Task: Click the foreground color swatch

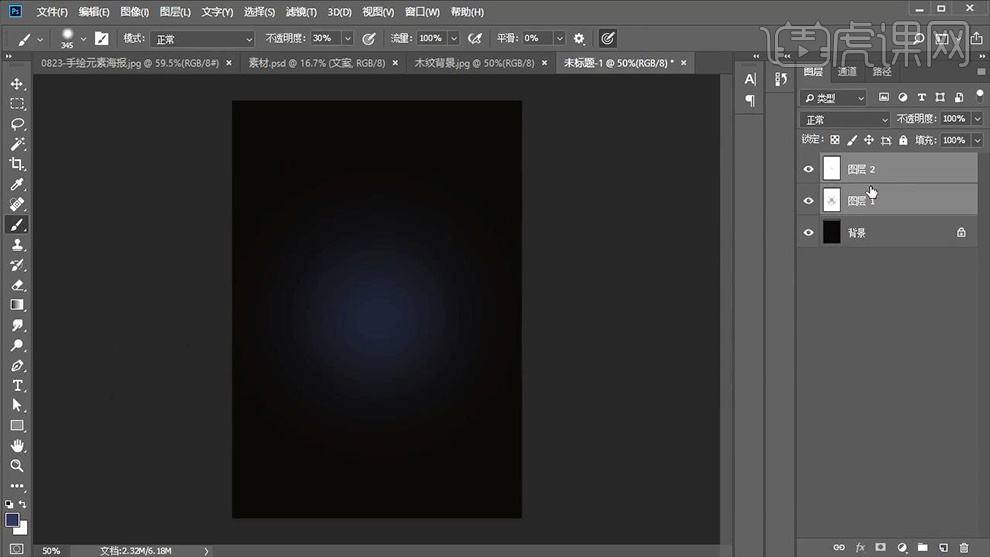Action: click(x=13, y=520)
